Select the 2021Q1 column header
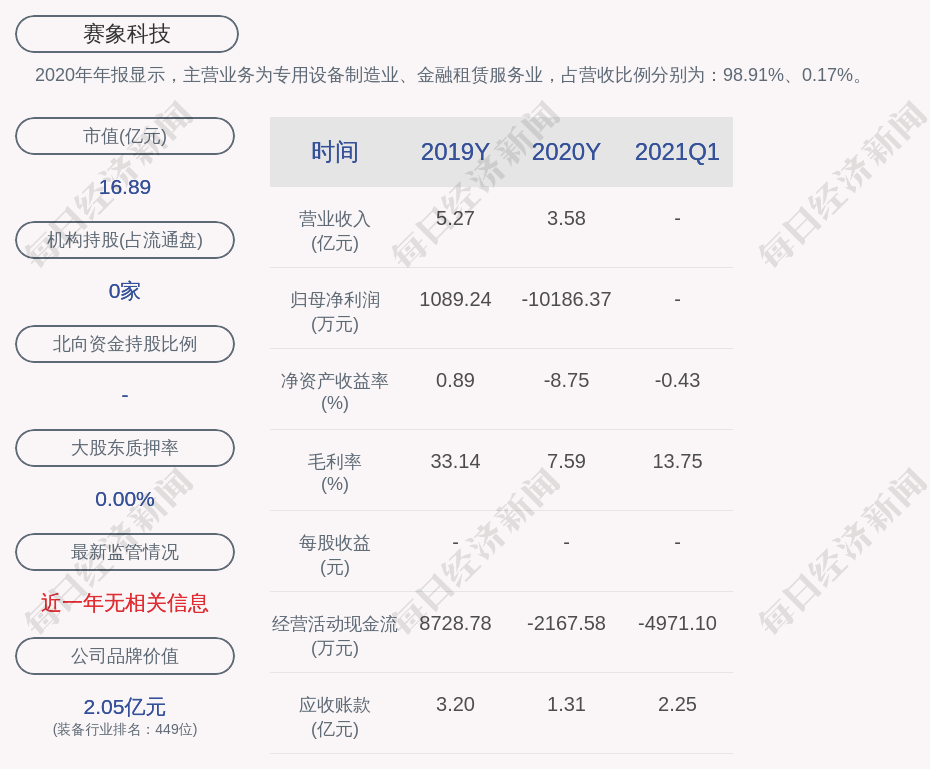This screenshot has height=769, width=930. click(x=677, y=152)
